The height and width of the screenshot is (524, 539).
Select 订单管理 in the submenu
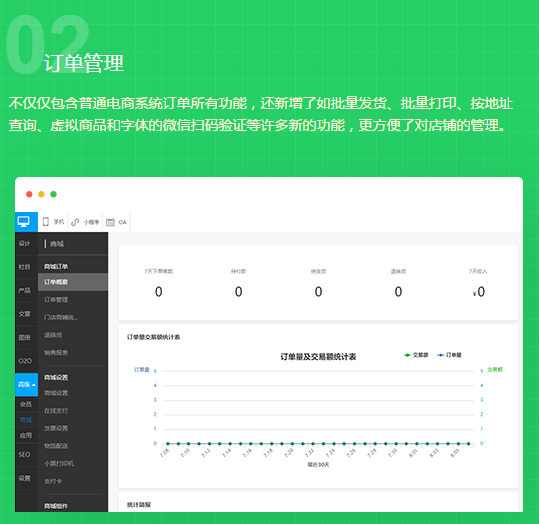tap(56, 299)
